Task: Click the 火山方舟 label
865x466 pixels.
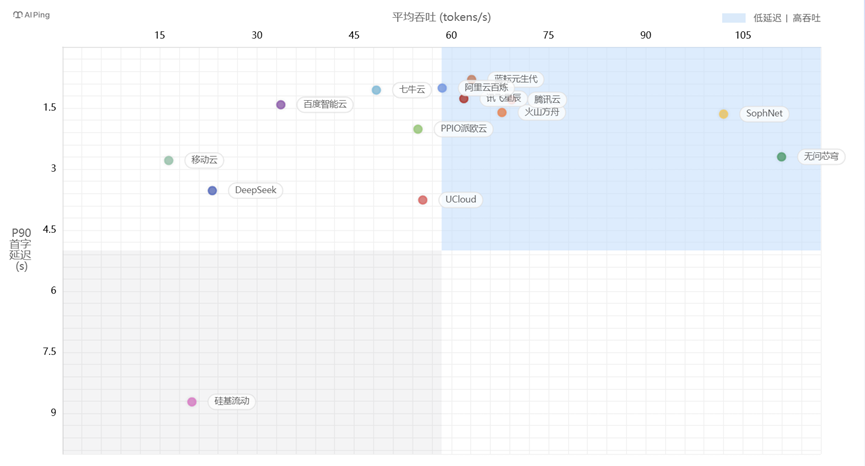Action: 542,112
